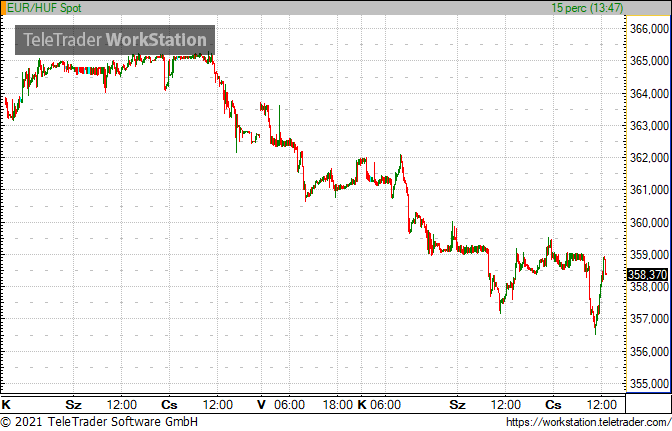Open the workstation.teletrader.com link
Viewport: 672px width, 431px height.
tap(589, 422)
